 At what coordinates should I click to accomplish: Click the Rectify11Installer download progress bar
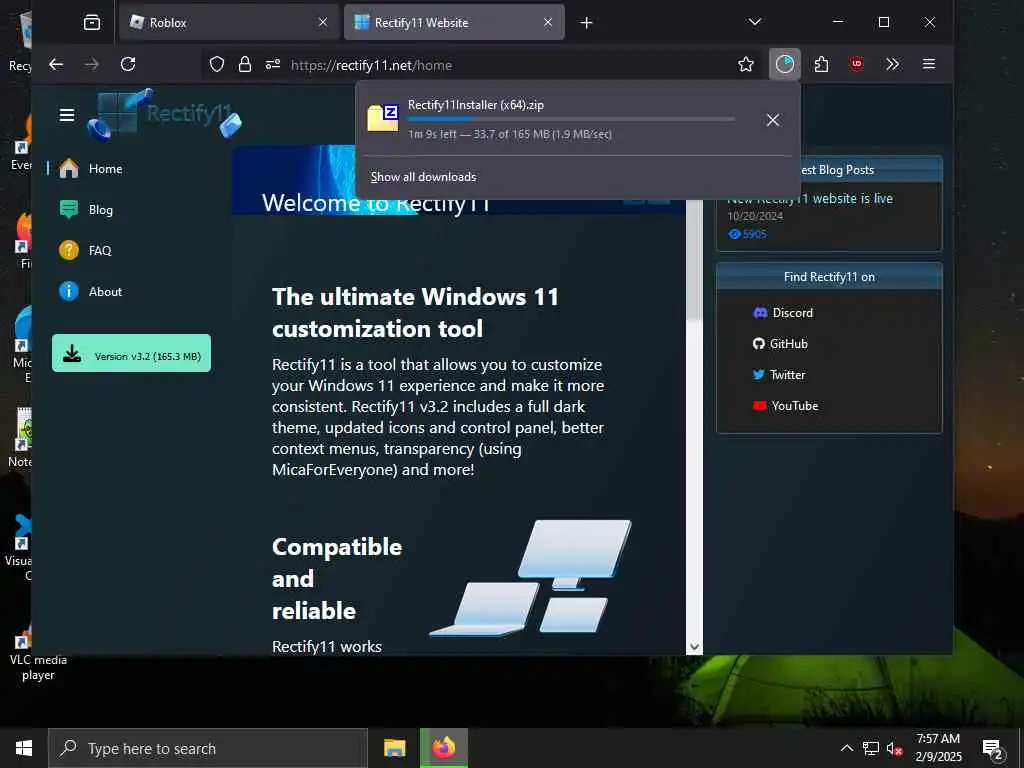click(x=571, y=120)
